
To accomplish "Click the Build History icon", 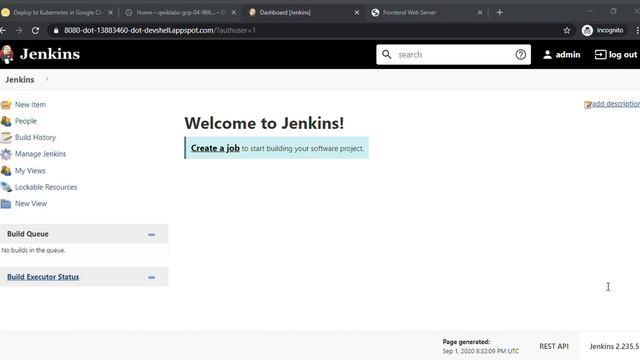I will point(6,138).
